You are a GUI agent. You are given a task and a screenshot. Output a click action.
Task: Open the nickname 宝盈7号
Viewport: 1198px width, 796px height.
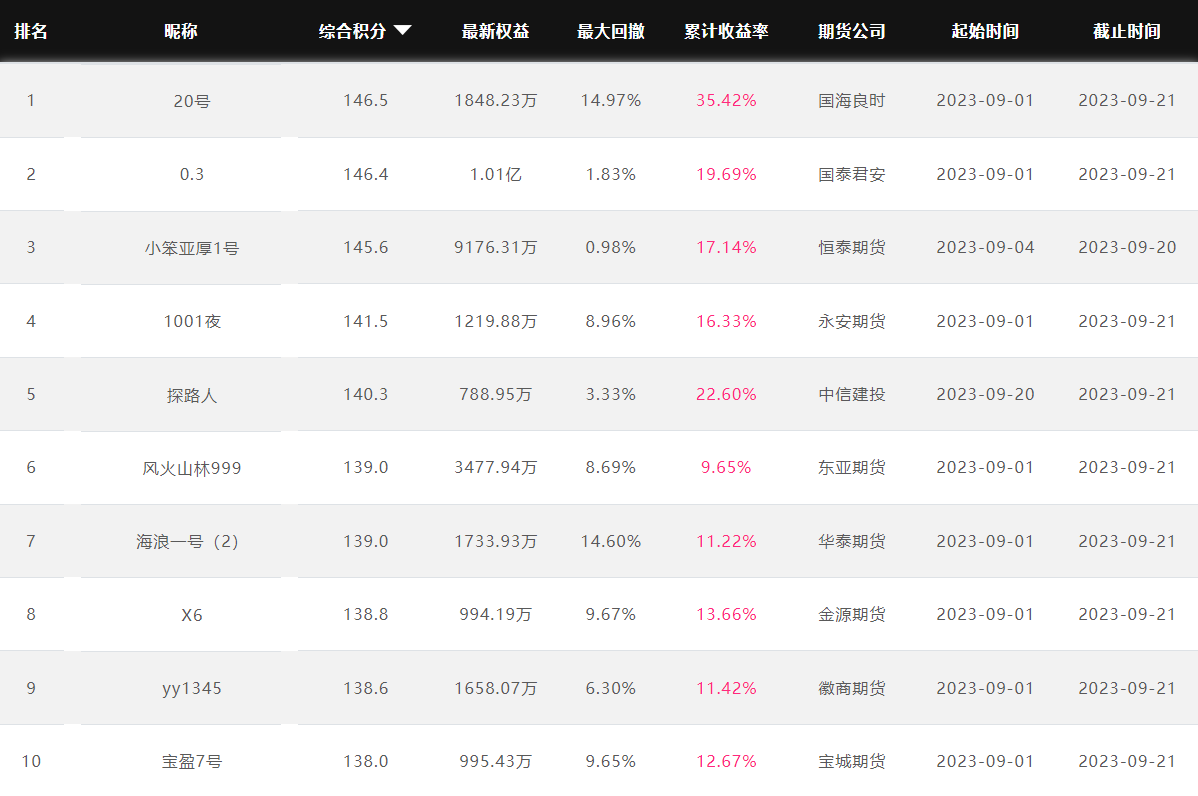[x=192, y=762]
